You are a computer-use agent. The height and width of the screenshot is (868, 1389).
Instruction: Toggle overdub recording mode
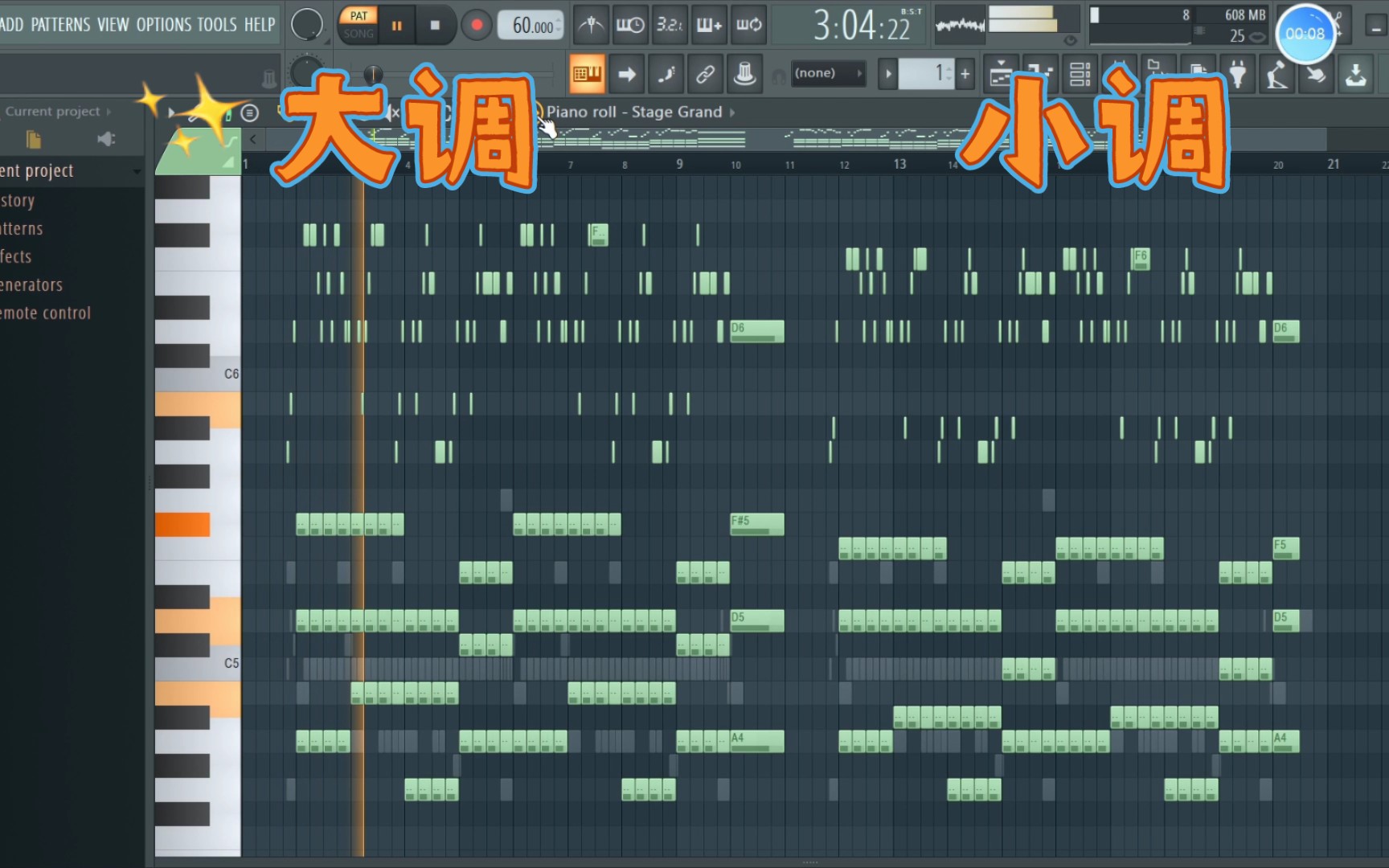point(709,25)
